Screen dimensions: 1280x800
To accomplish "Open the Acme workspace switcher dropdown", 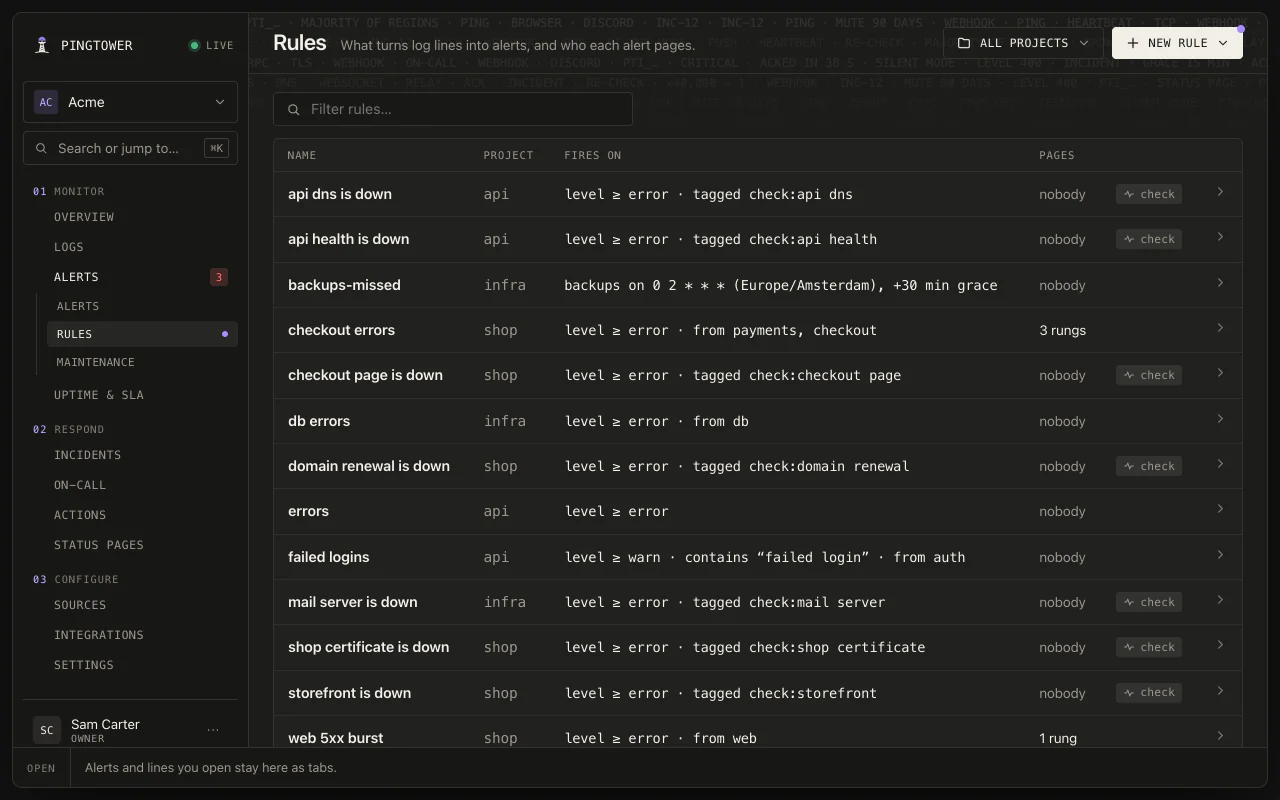I will 130,102.
